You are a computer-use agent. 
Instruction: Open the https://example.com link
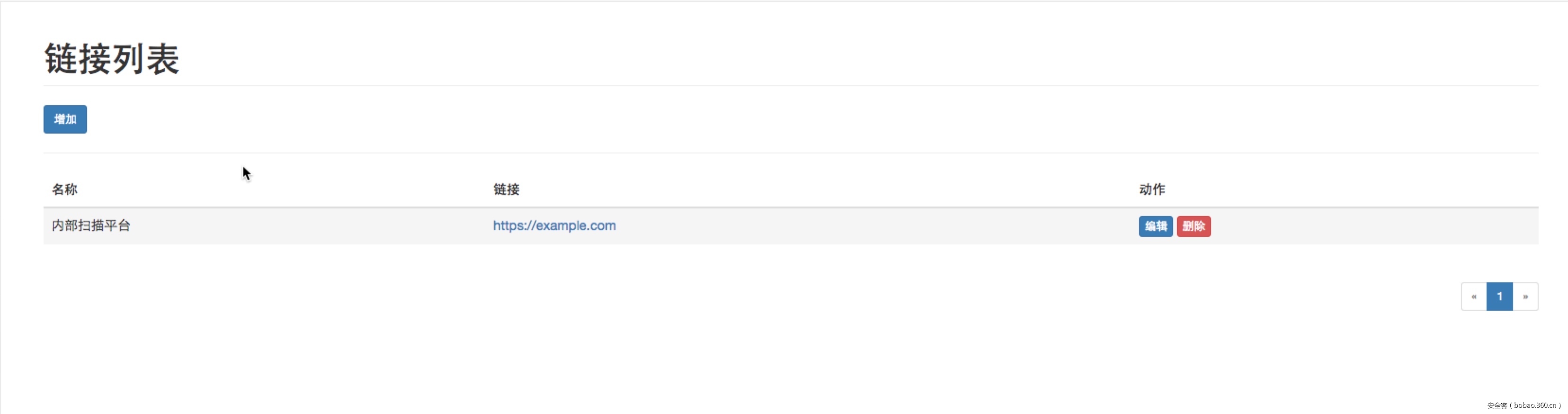[554, 226]
